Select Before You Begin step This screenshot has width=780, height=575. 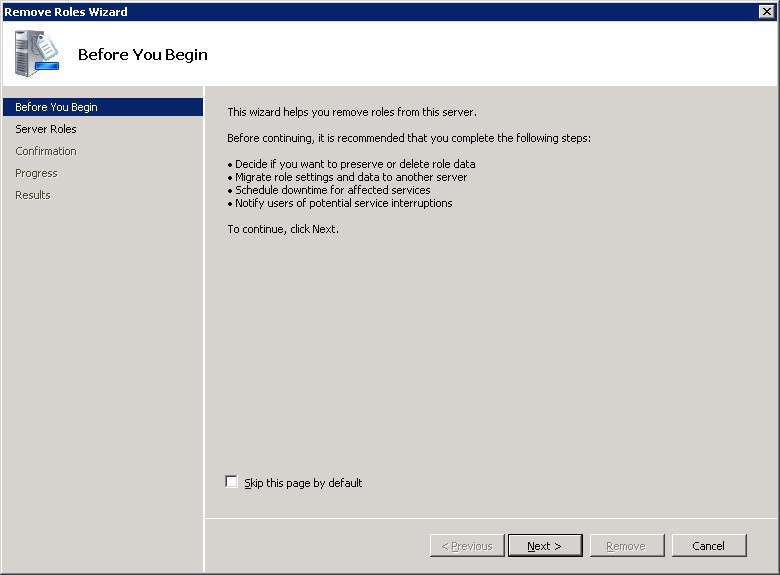[x=103, y=107]
